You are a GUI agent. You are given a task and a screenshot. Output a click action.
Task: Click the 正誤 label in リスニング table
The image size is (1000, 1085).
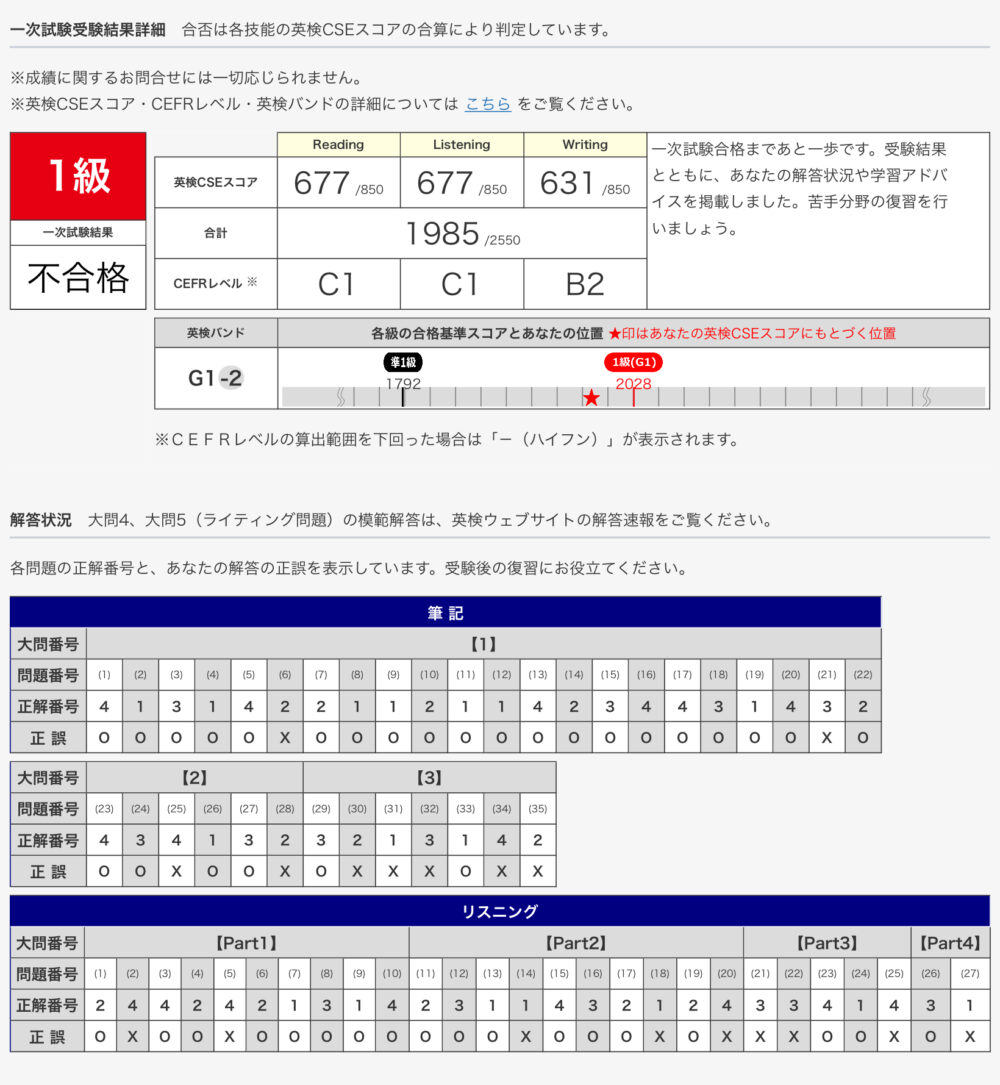coord(47,1037)
